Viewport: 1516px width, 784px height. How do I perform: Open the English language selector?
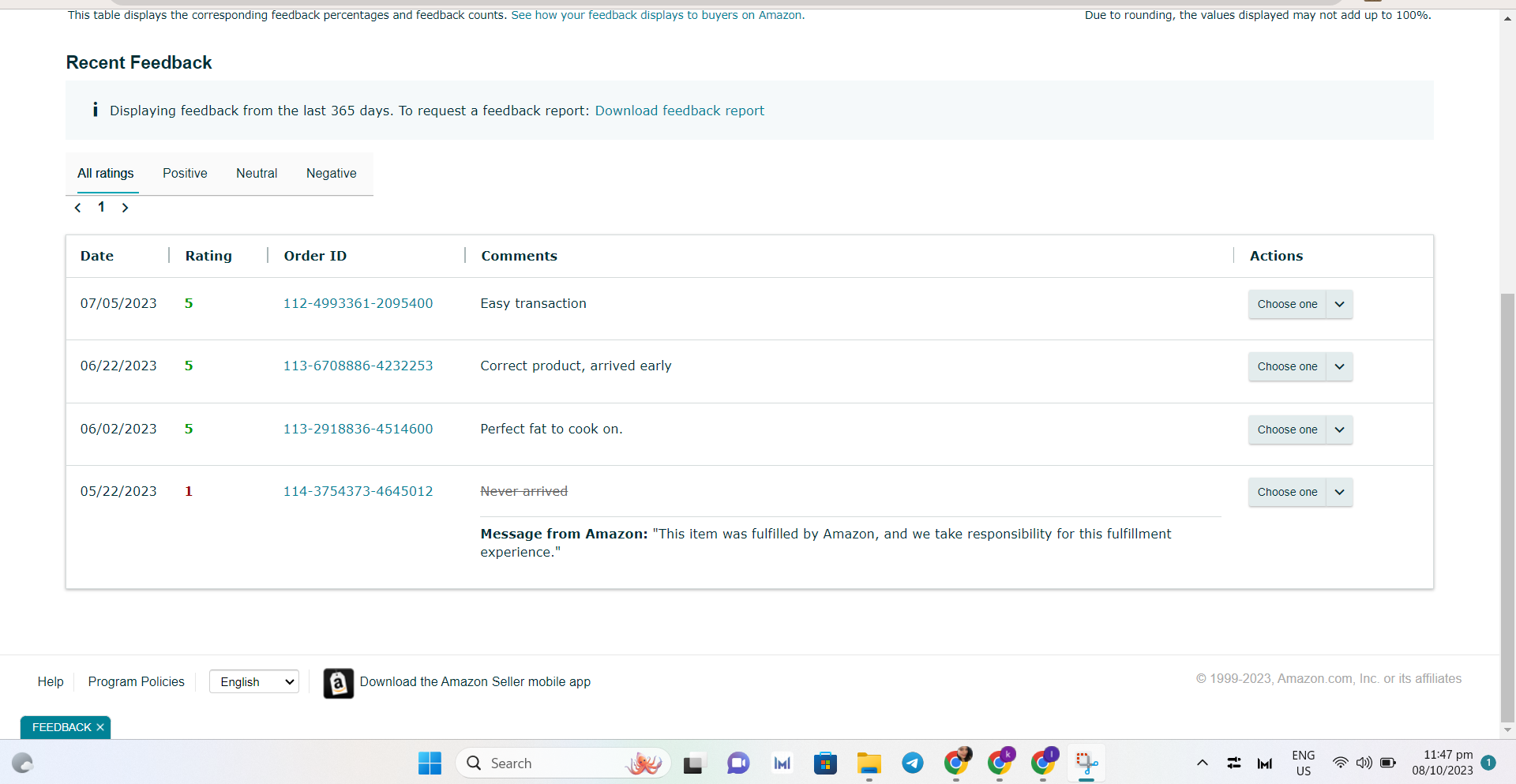[x=254, y=681]
